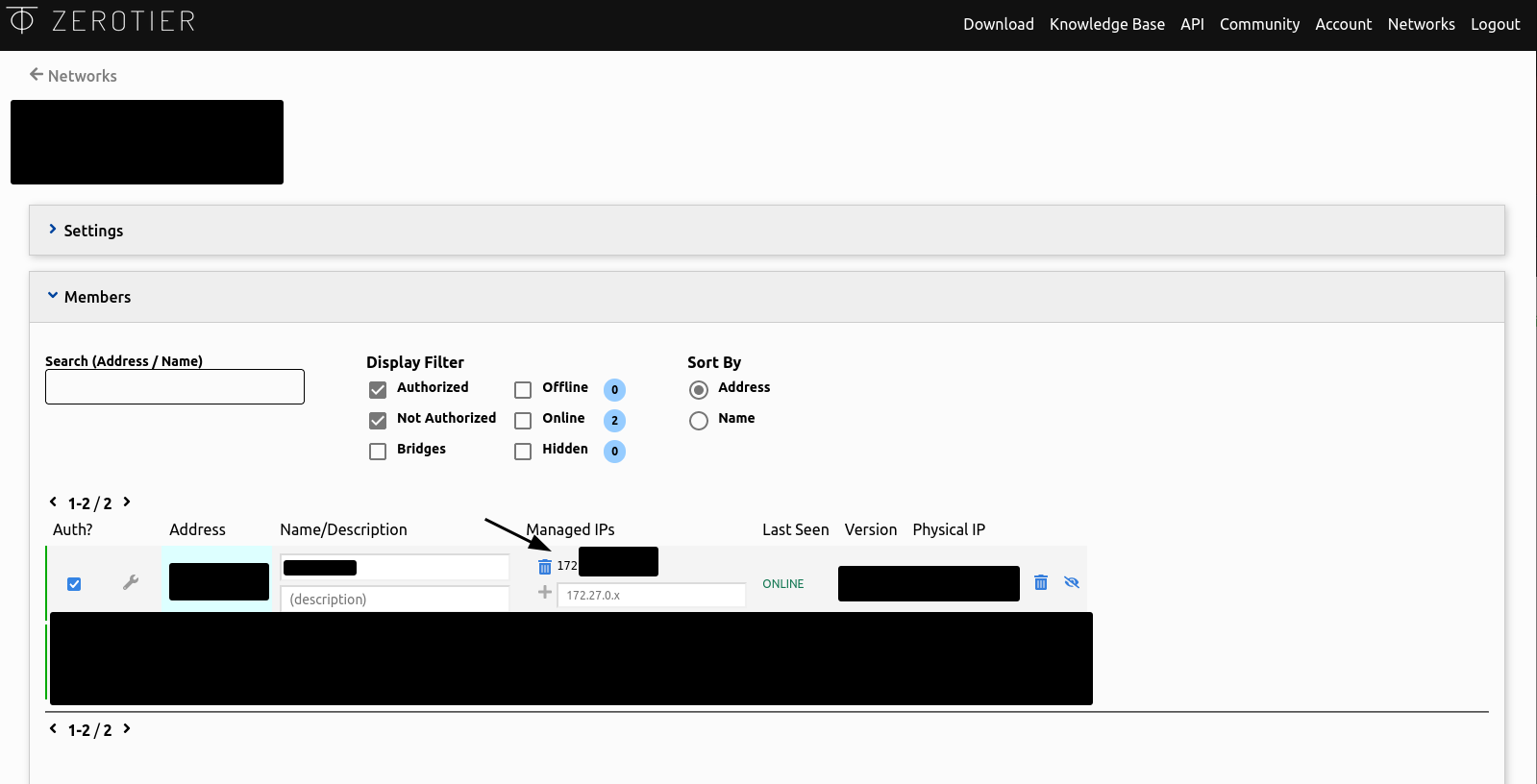Go to next page in bottom pager
This screenshot has width=1537, height=784.
coord(126,728)
